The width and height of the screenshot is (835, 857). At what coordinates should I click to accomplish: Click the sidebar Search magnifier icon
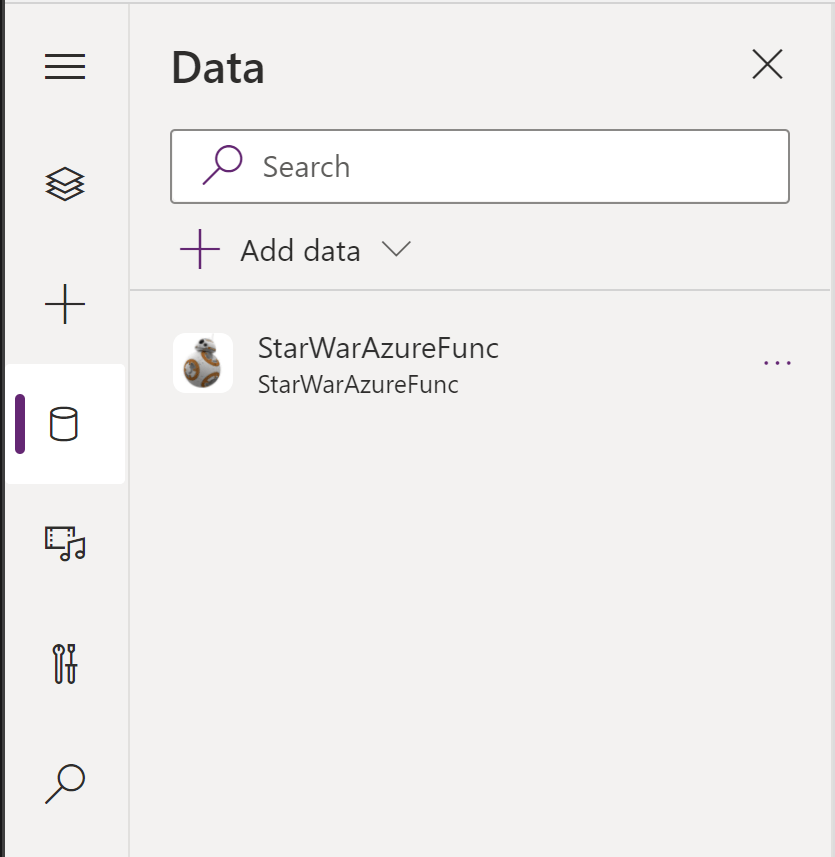pos(65,783)
